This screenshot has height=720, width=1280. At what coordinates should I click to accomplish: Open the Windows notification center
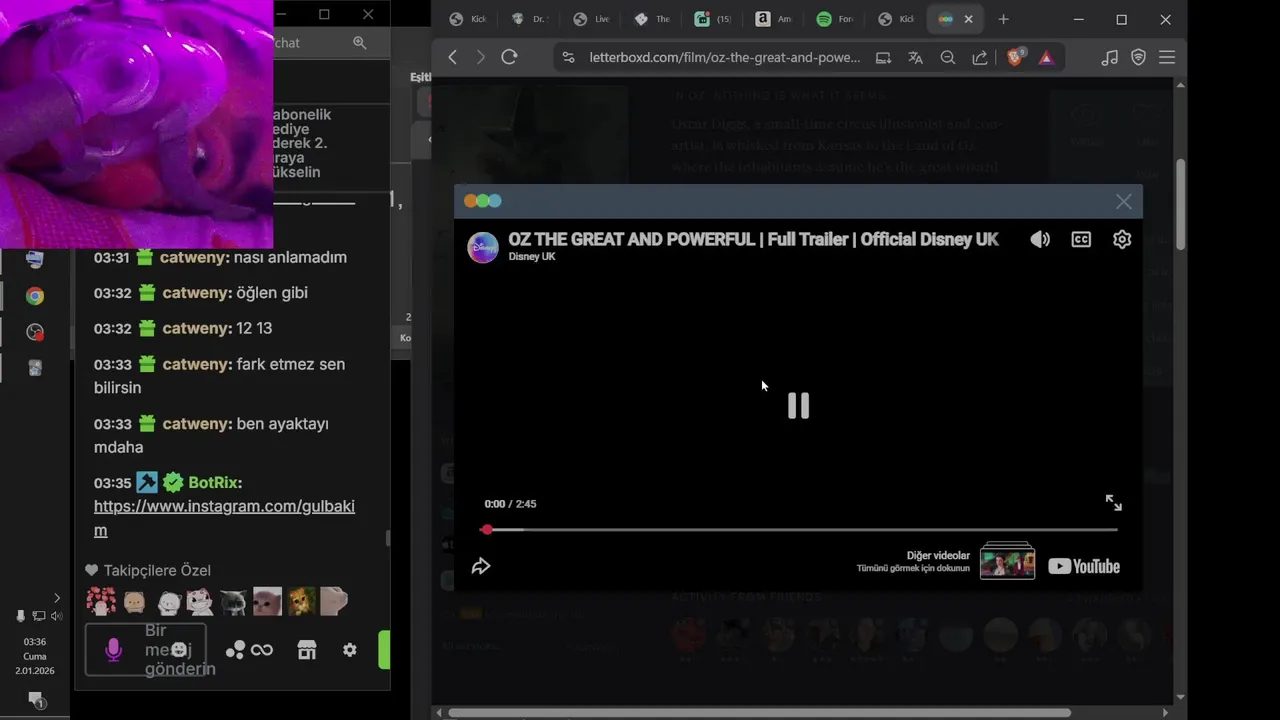tap(35, 699)
